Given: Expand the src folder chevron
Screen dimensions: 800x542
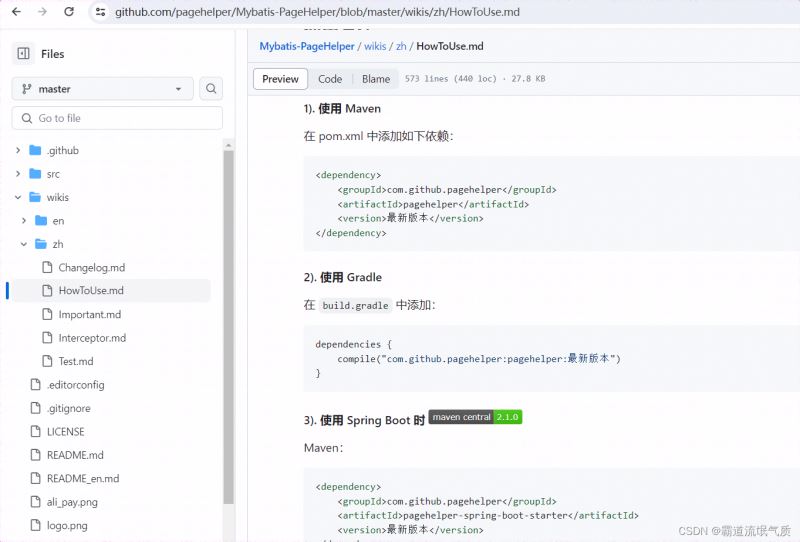Looking at the screenshot, I should coord(18,174).
